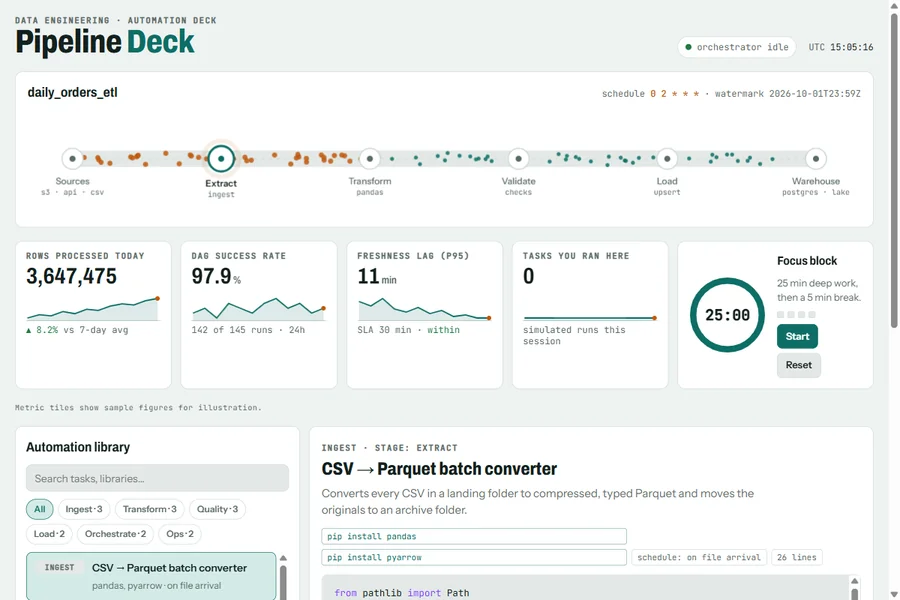Viewport: 900px width, 600px height.
Task: Click the code block scroll-up arrow
Action: (854, 581)
